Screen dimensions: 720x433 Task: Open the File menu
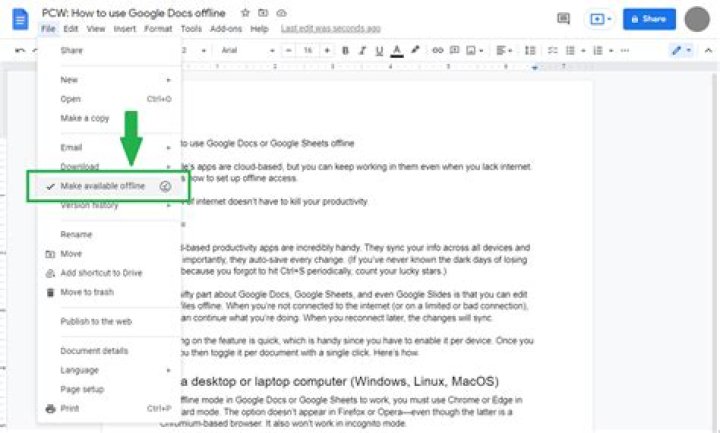pyautogui.click(x=48, y=28)
